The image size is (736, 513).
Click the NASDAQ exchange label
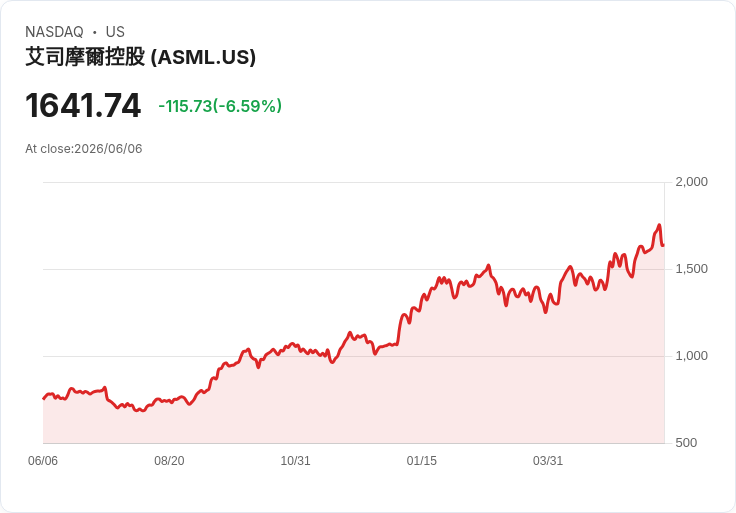pos(54,32)
